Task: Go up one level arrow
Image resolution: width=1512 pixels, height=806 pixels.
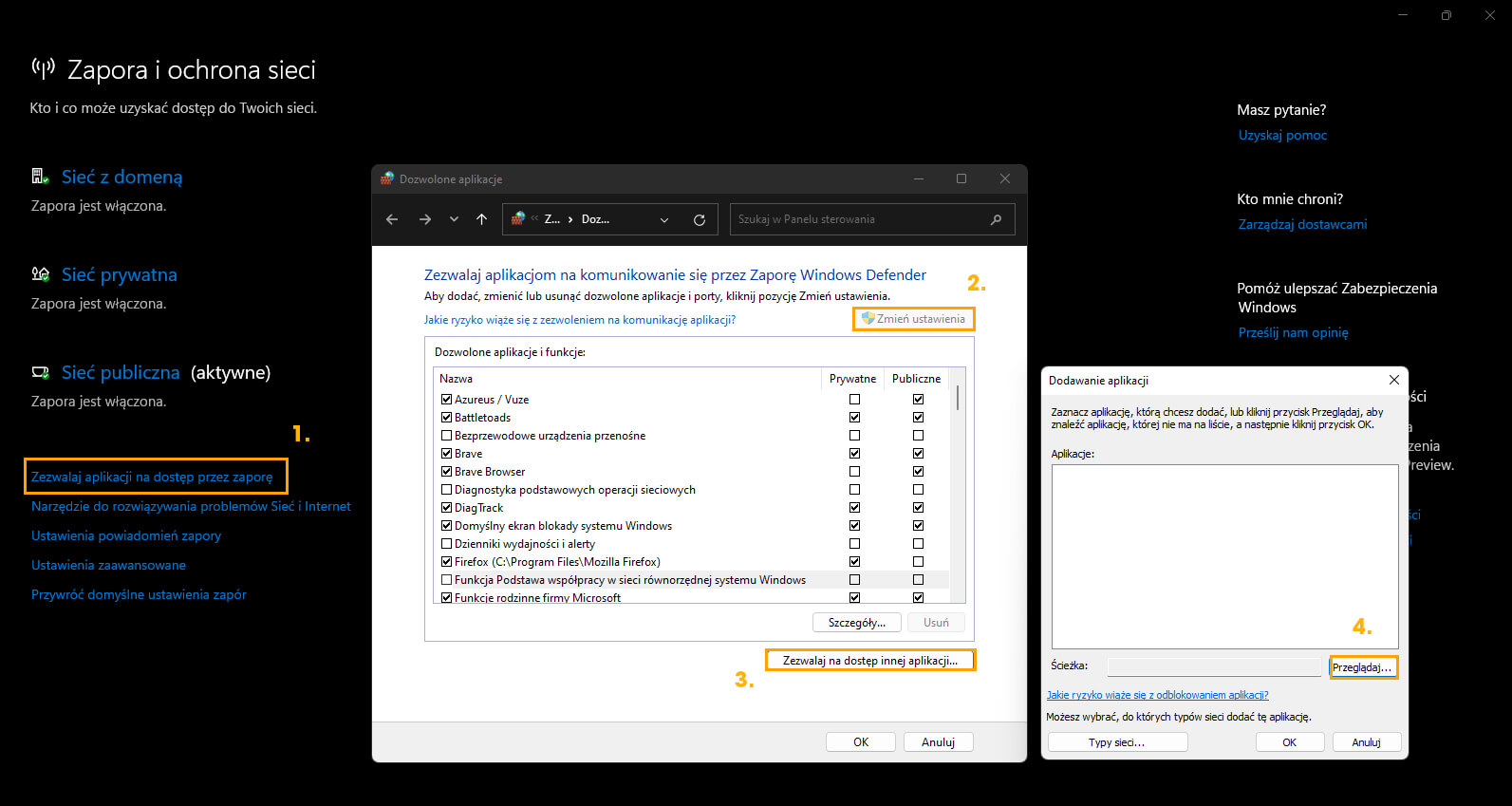Action: (x=482, y=219)
